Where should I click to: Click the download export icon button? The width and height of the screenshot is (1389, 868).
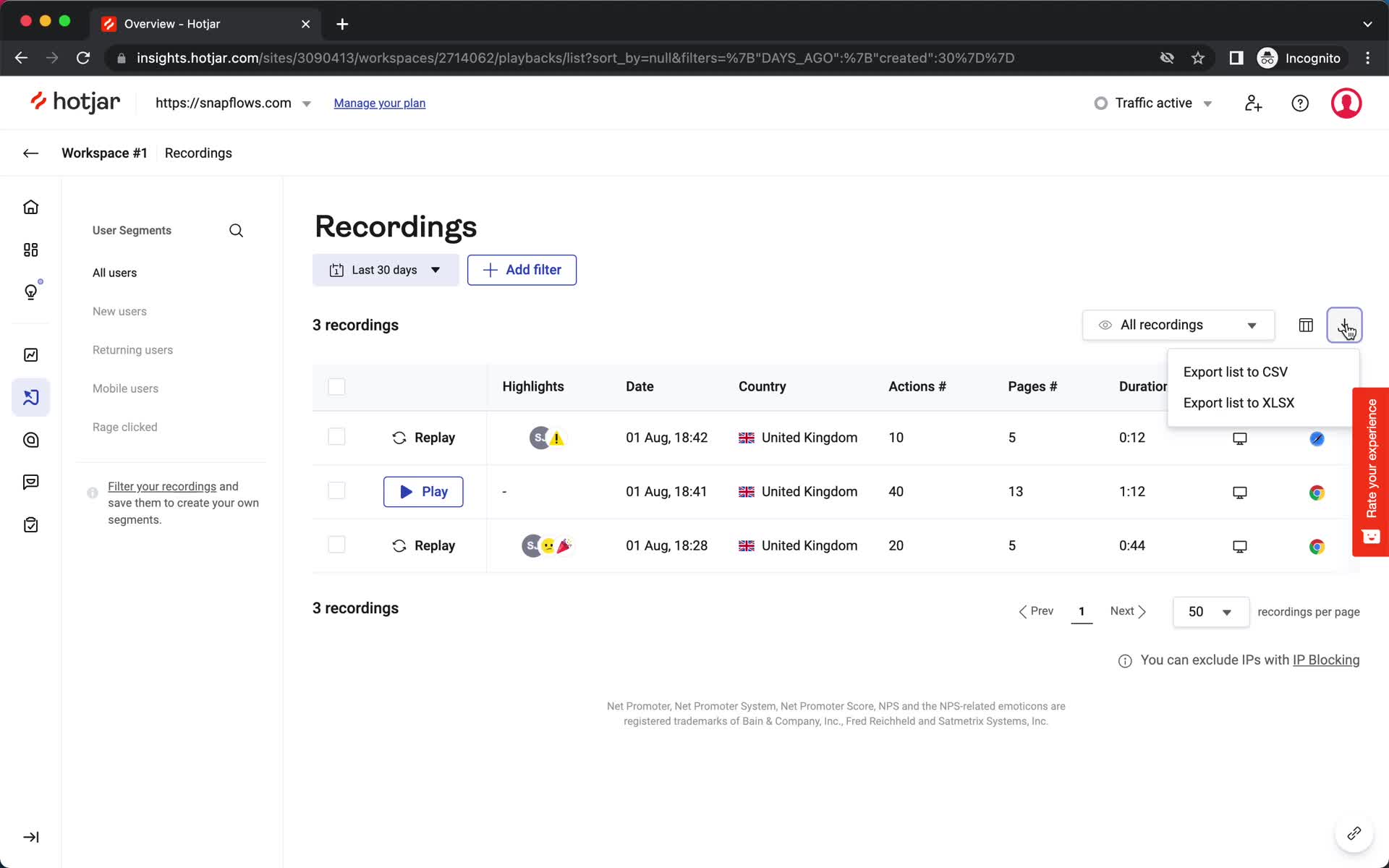tap(1344, 325)
